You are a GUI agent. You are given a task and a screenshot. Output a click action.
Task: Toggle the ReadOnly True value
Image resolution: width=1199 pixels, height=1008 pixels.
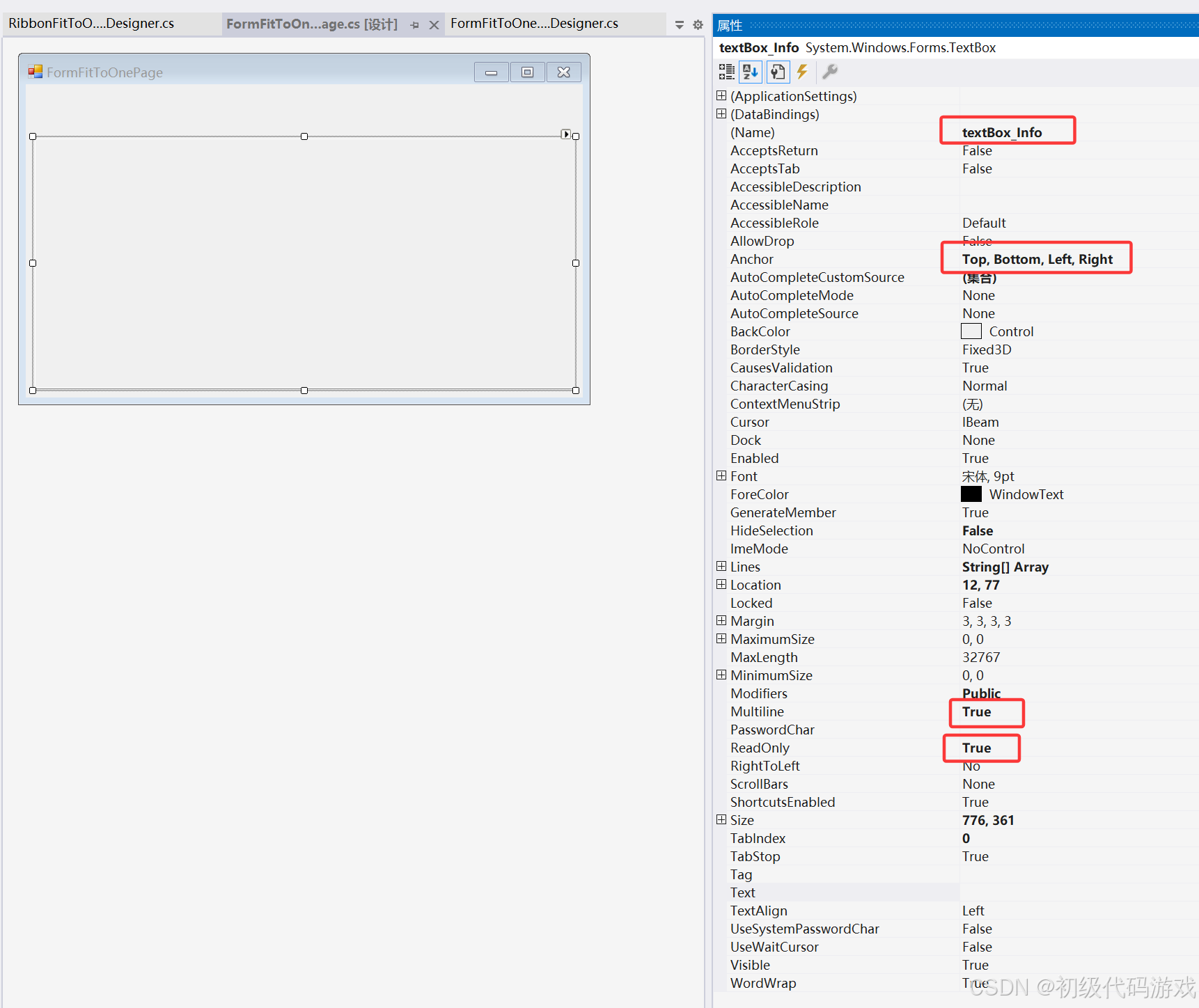coord(976,748)
